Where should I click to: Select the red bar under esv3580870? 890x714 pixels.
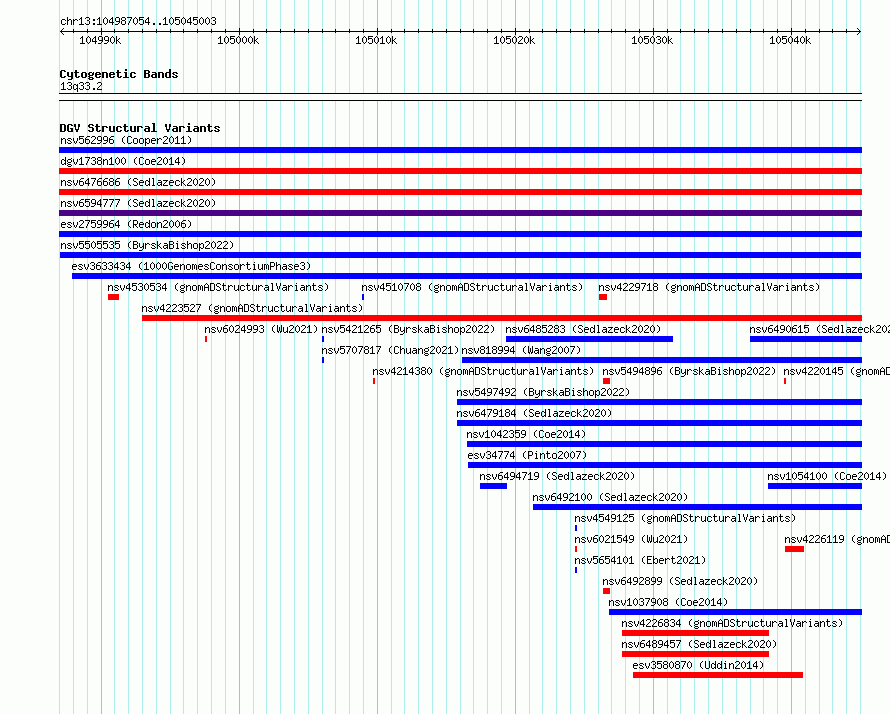[x=718, y=675]
